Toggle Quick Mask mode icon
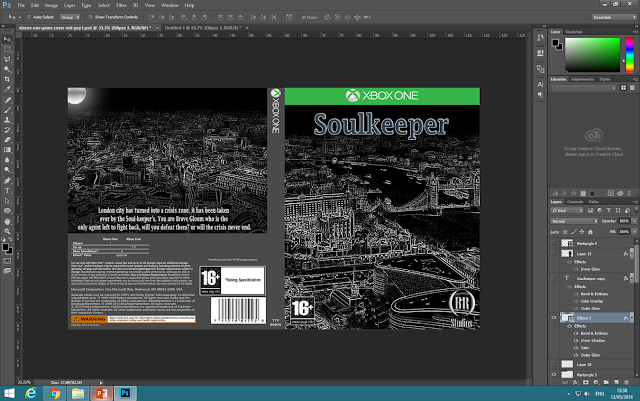 point(7,261)
